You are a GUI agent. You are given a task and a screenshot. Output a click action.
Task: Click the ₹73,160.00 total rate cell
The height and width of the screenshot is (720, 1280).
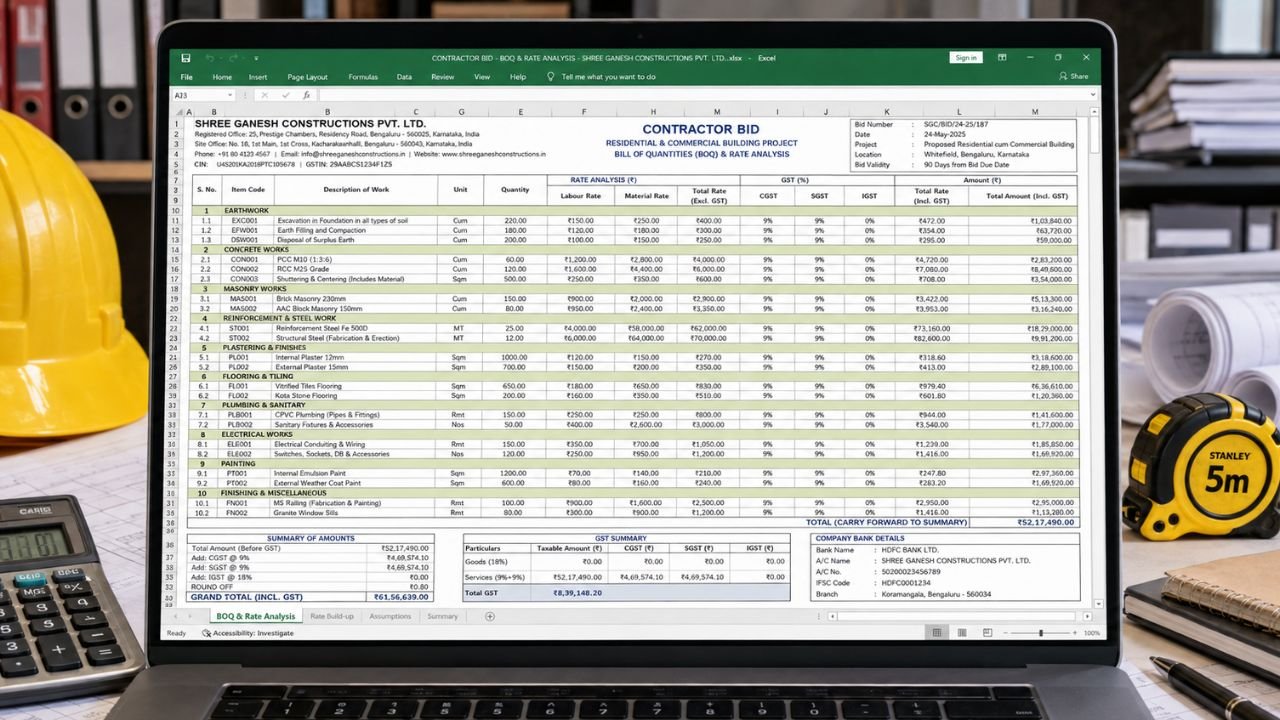932,328
